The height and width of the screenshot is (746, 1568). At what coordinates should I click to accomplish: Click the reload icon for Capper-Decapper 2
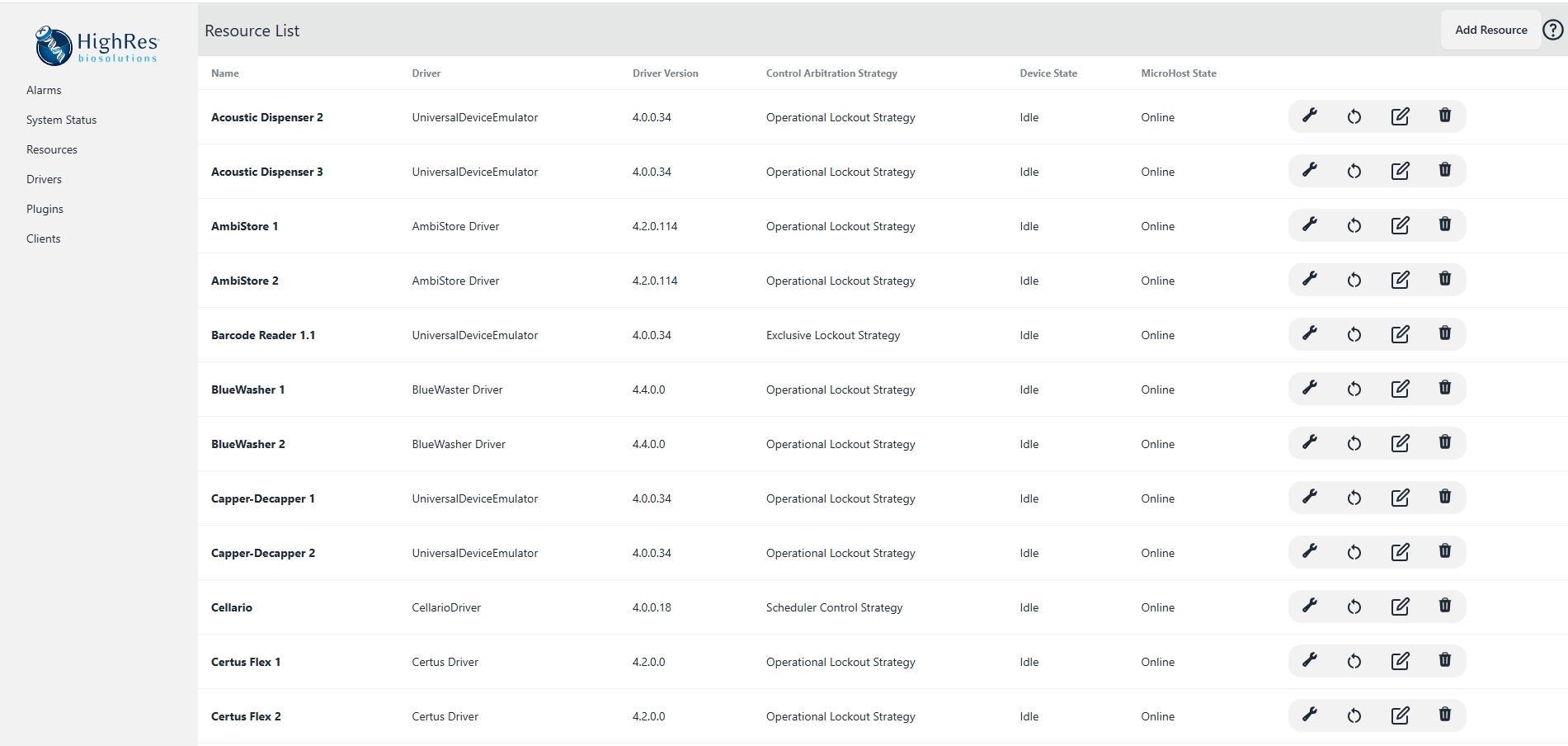(x=1354, y=552)
